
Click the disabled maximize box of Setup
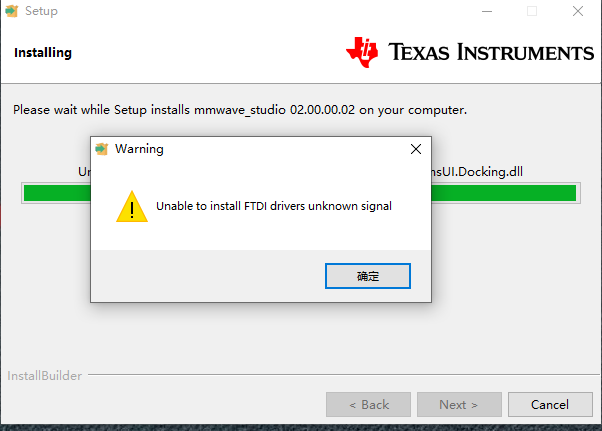pos(532,11)
